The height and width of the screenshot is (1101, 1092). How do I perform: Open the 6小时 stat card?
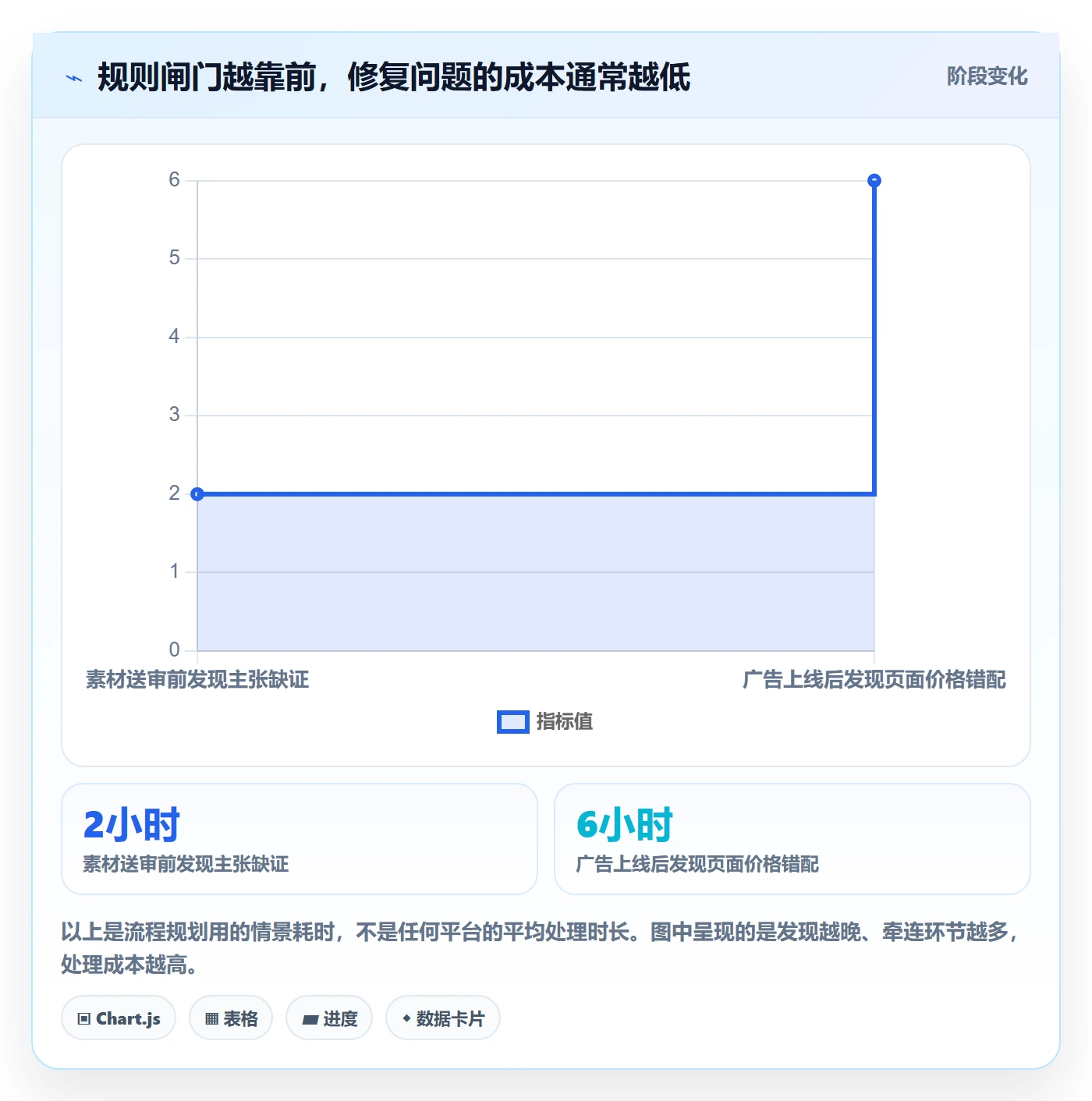pos(792,839)
